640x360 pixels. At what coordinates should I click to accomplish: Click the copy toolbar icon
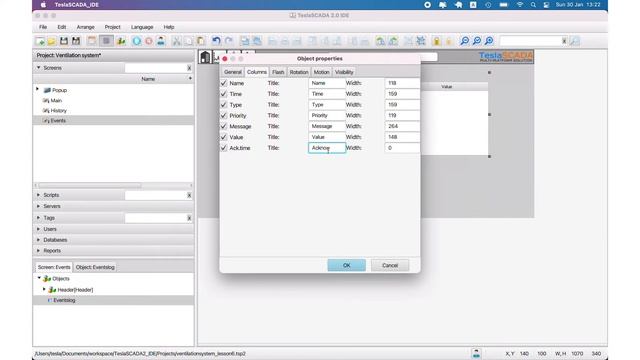[188, 41]
